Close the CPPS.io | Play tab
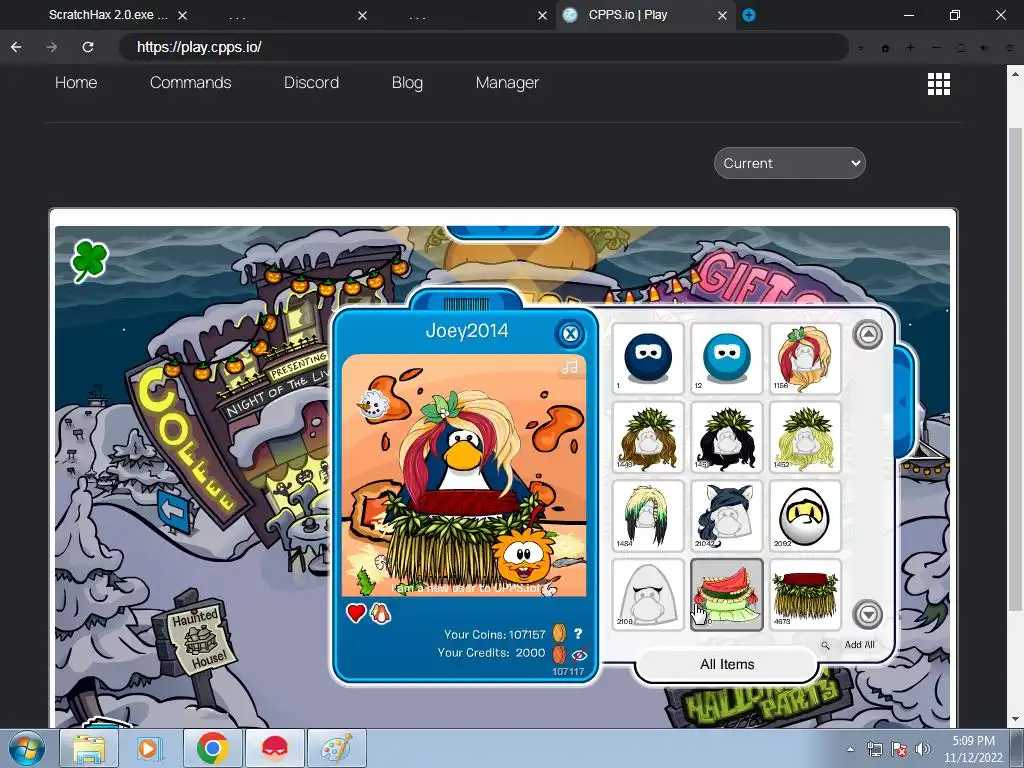The image size is (1024, 768). [722, 15]
